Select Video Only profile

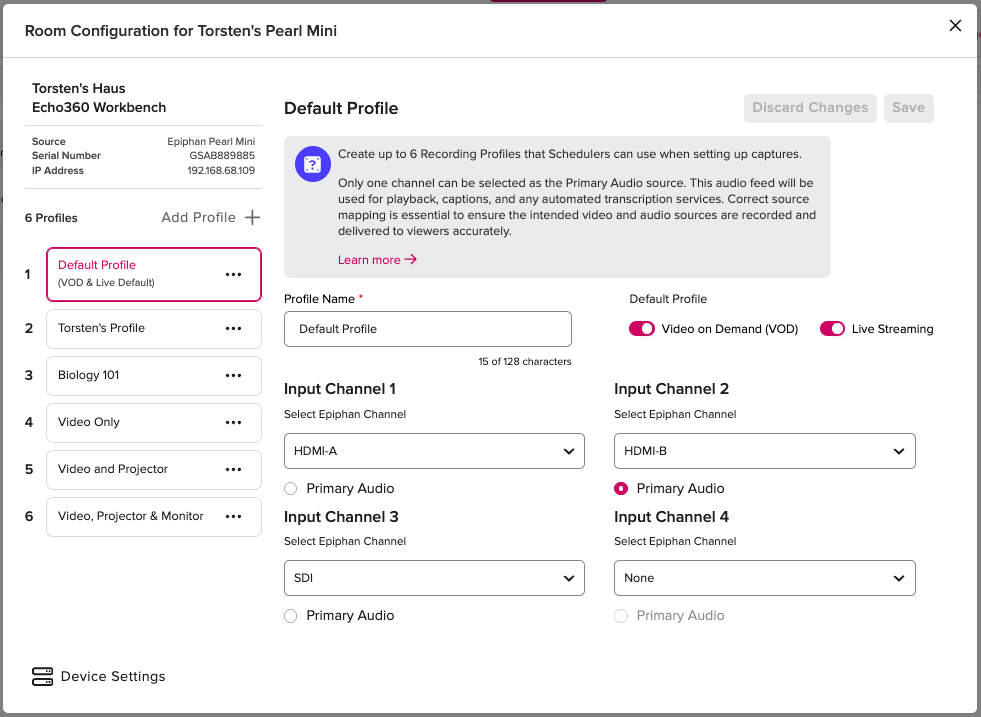coord(154,422)
